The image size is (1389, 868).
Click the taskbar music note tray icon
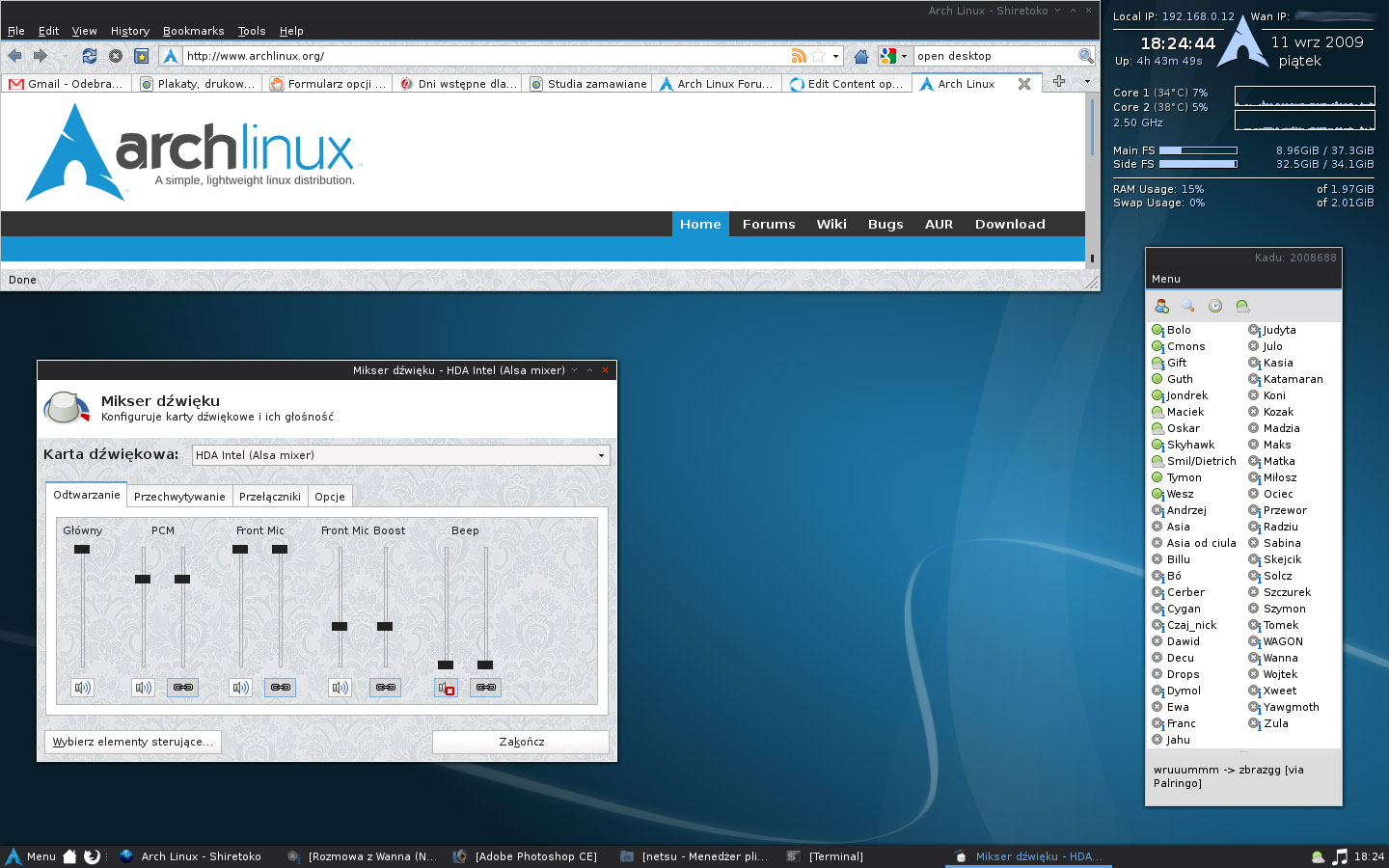[x=1340, y=856]
